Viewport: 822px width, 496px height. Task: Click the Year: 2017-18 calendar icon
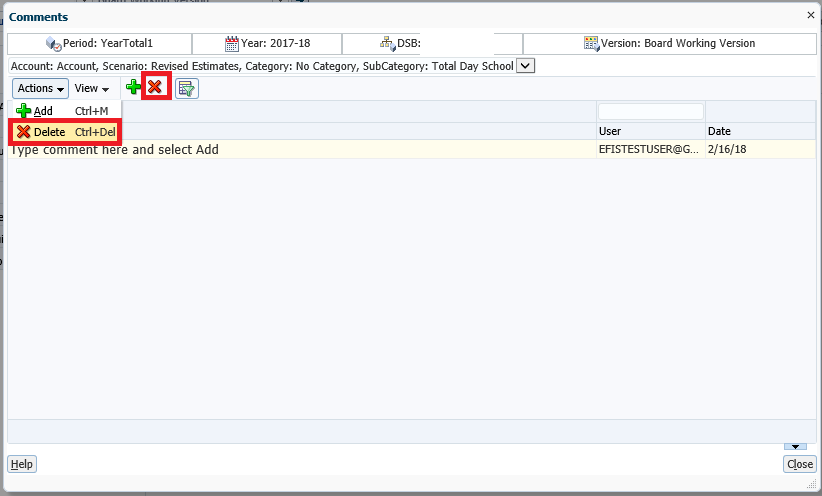[x=232, y=44]
